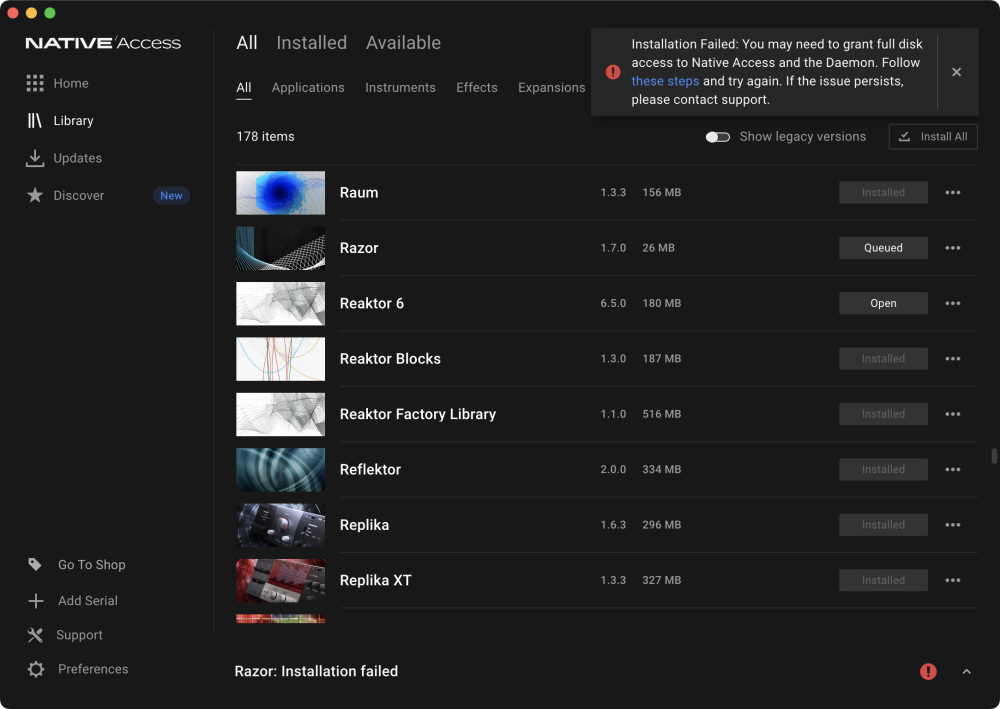
Task: Click the 'New' badge beside Discover
Action: [171, 196]
